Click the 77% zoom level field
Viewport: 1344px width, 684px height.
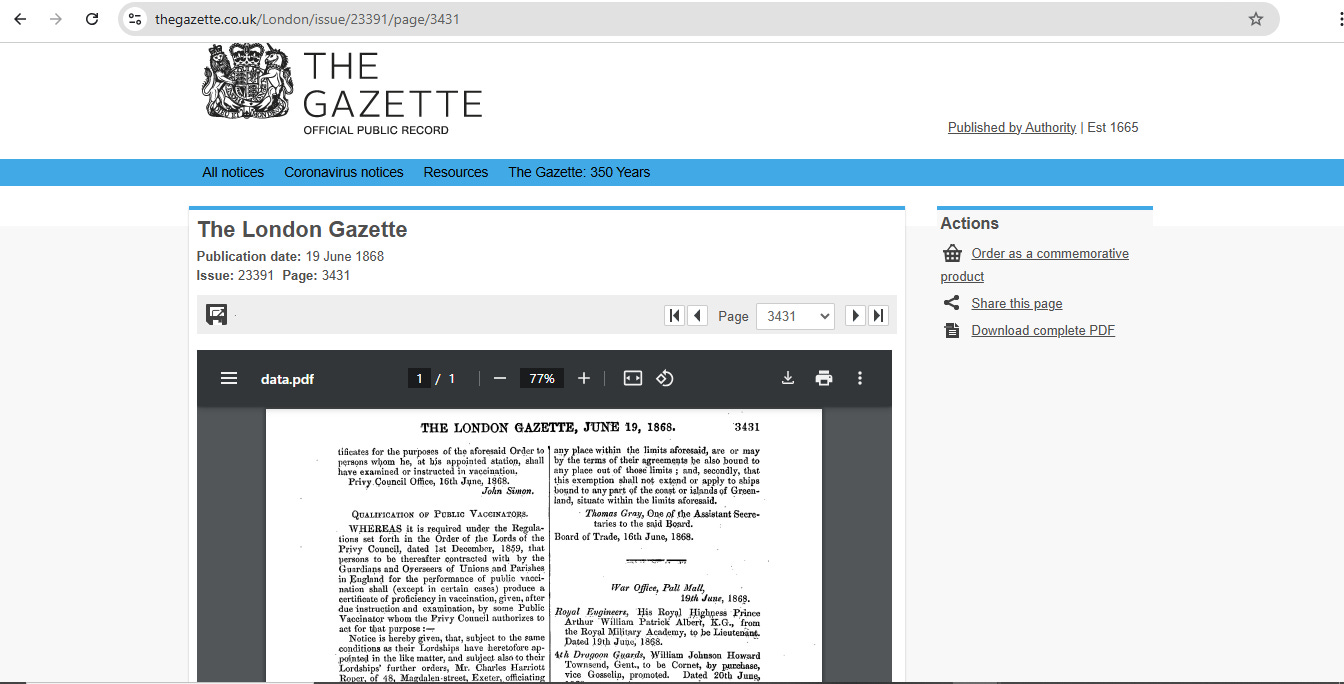click(x=542, y=378)
